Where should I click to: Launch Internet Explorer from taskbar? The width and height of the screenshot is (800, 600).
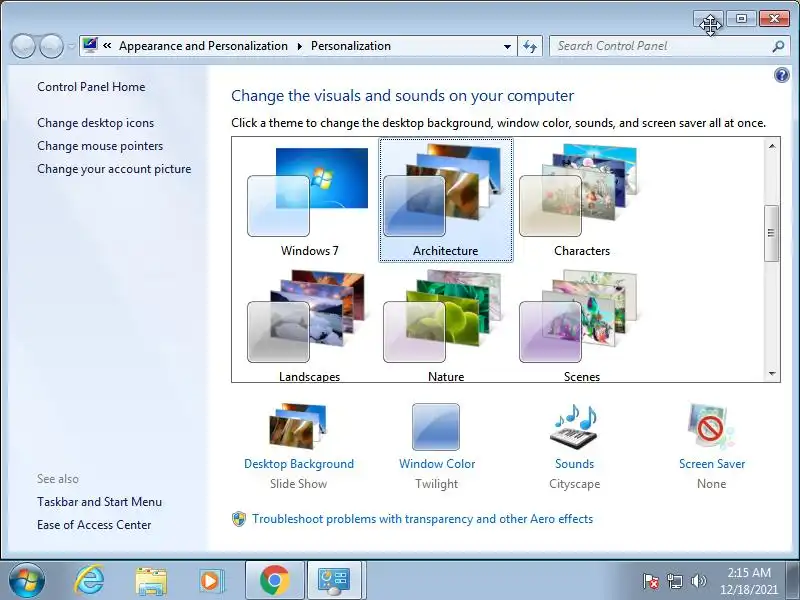(89, 580)
